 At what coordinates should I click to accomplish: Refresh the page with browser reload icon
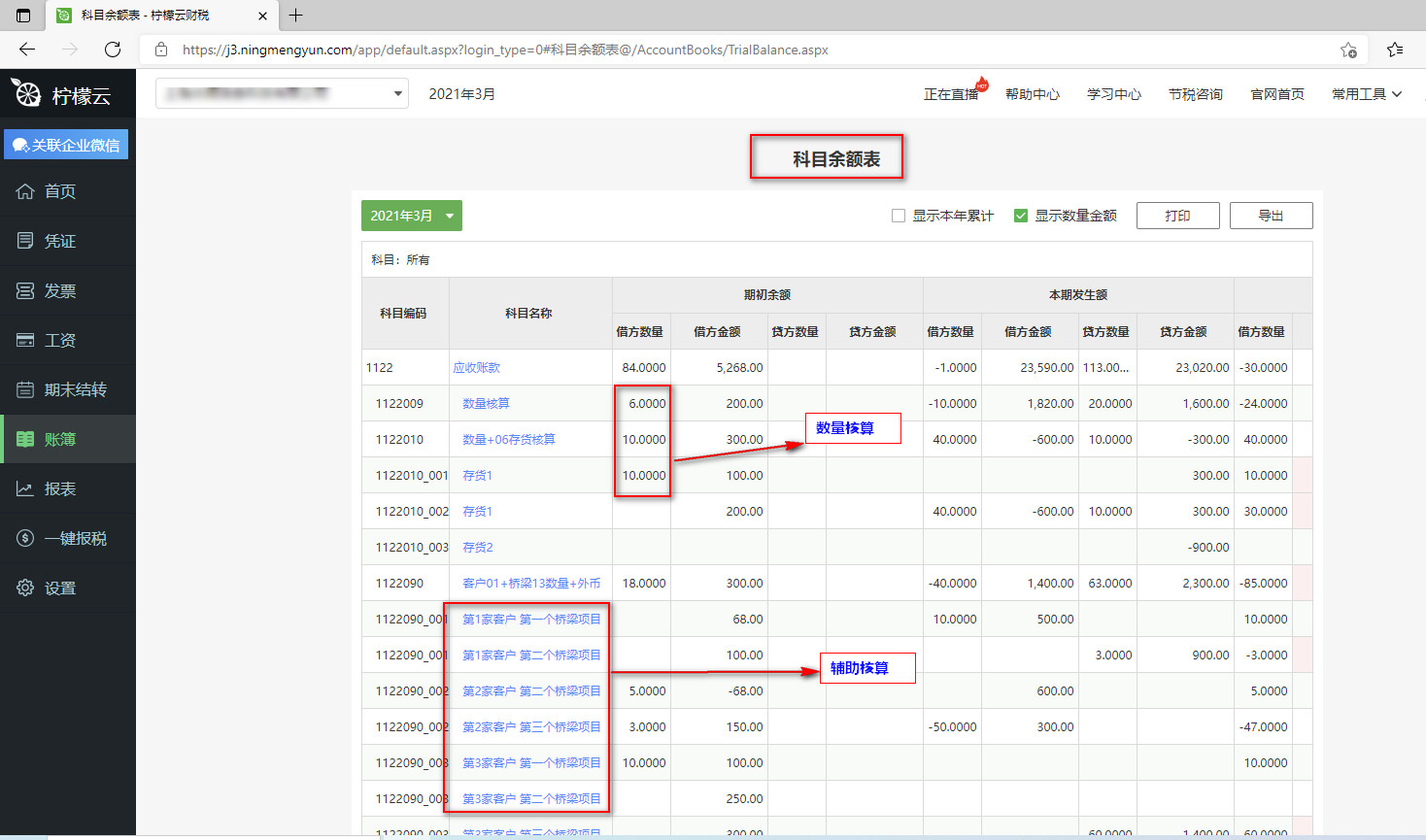pos(113,50)
